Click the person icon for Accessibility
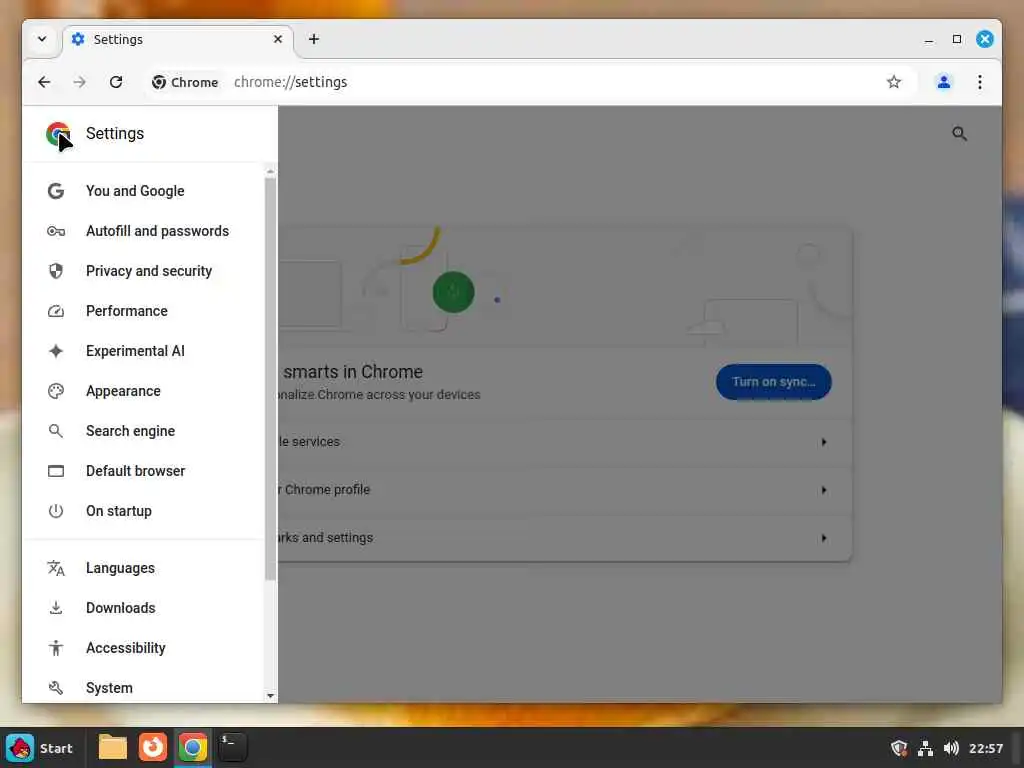1024x768 pixels. (x=56, y=648)
